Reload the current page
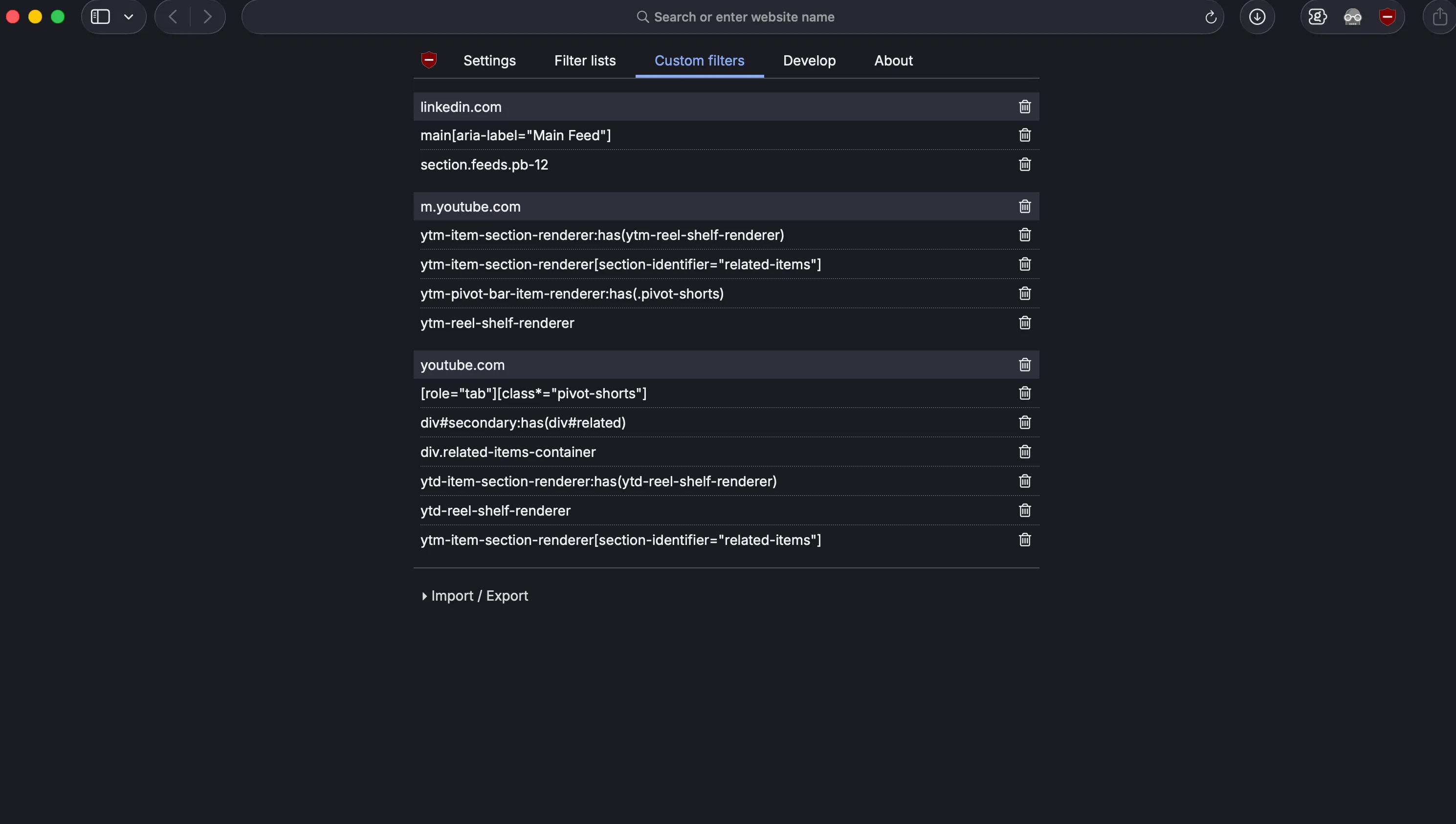Screen dimensions: 1456x824 click(x=1212, y=17)
